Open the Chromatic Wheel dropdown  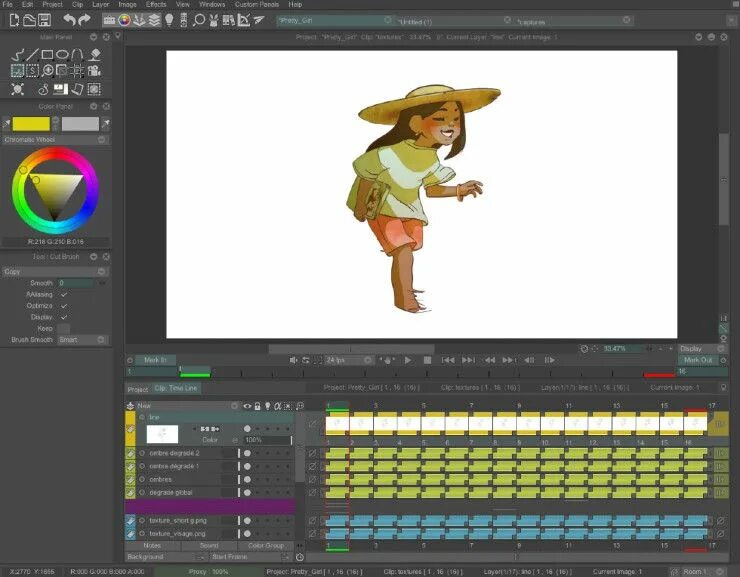[56, 140]
